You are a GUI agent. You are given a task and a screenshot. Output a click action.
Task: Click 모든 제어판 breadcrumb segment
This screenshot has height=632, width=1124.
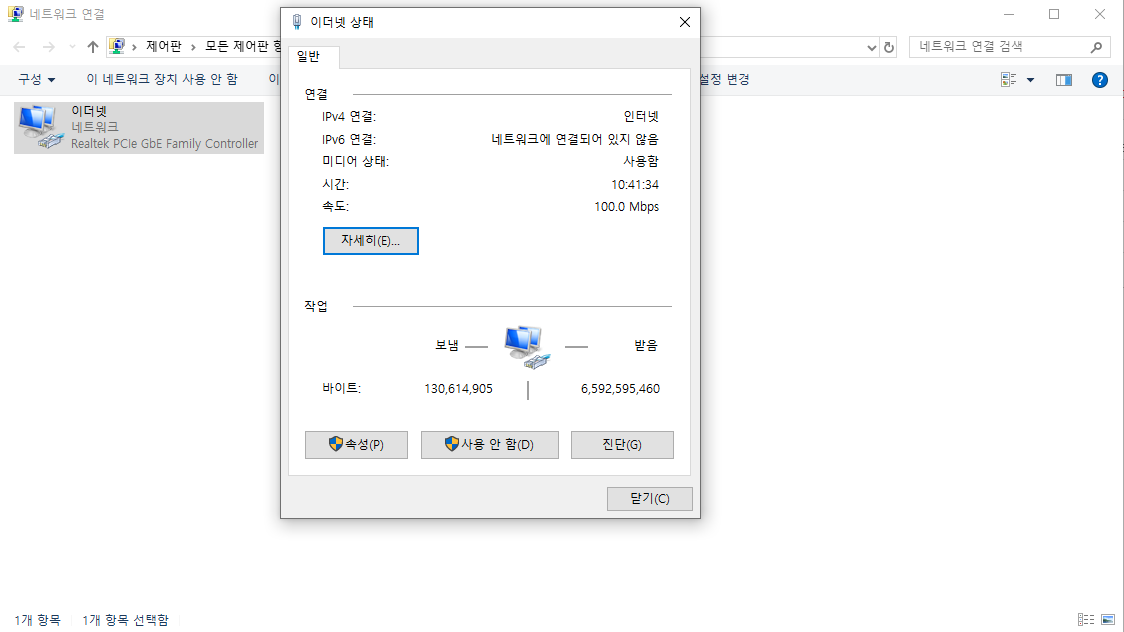tap(242, 47)
